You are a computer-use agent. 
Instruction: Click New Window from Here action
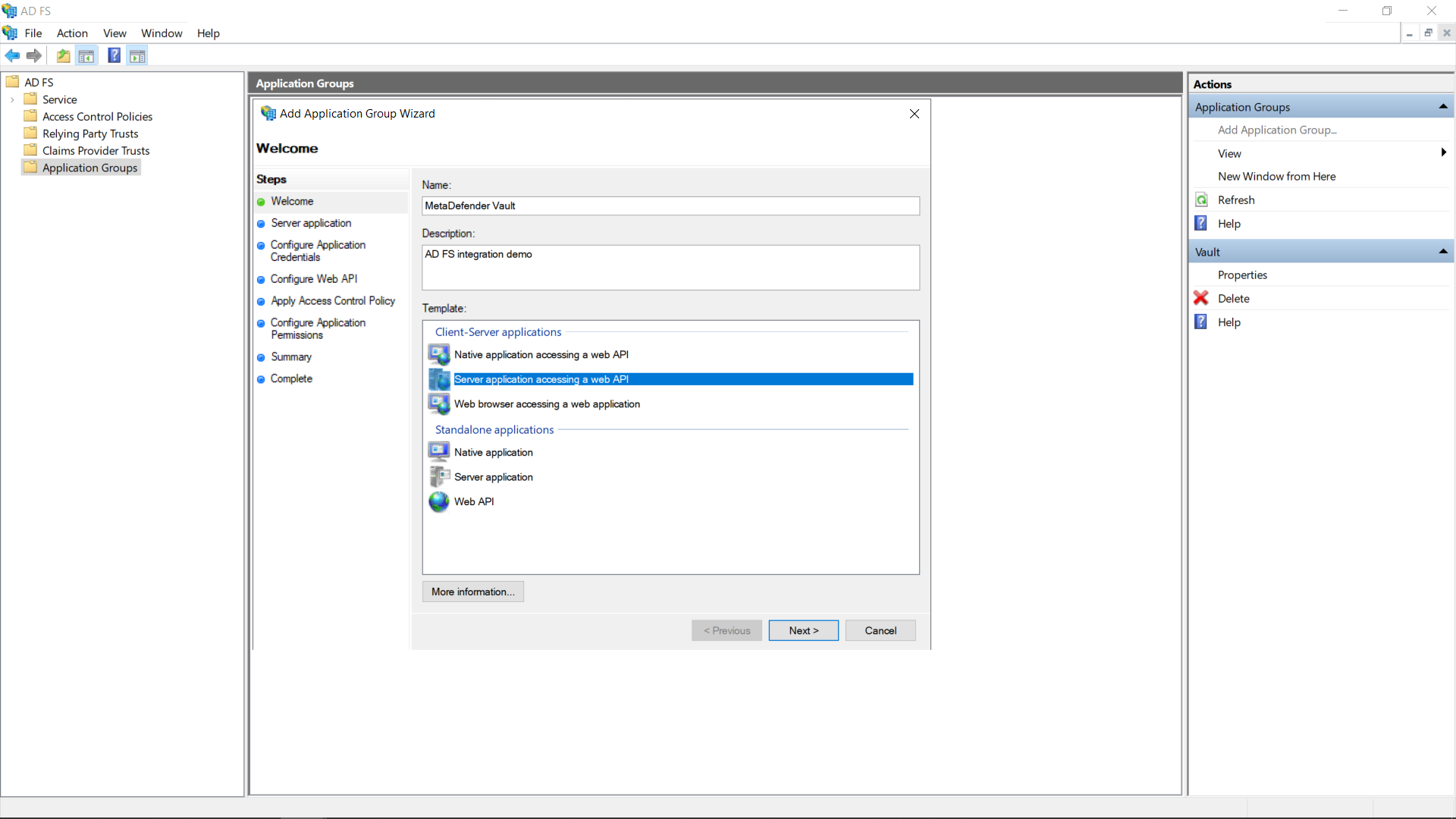tap(1276, 176)
